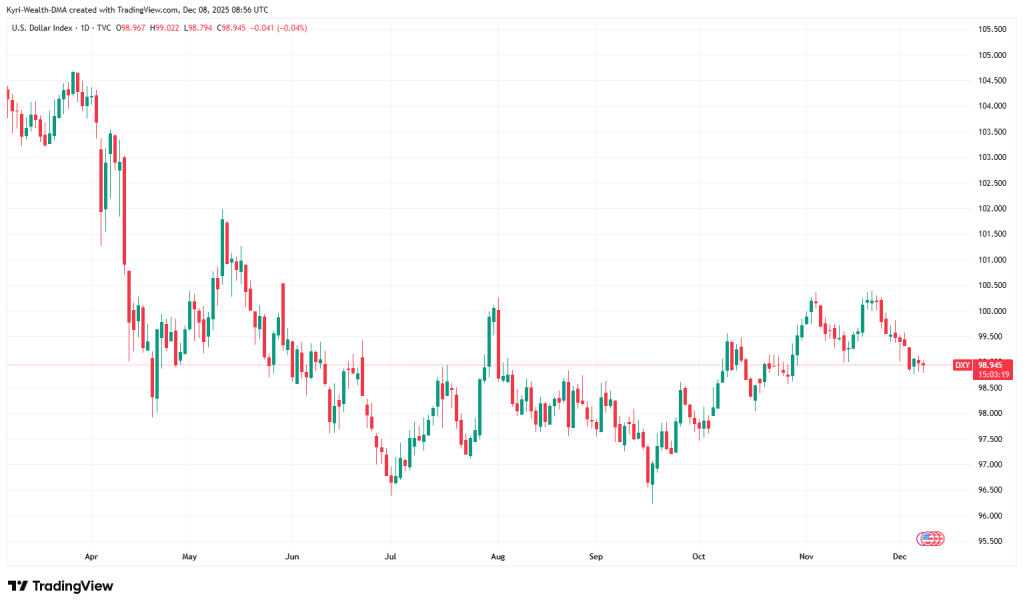This screenshot has width=1023, height=606.
Task: Jump to the Dec time axis label
Action: click(x=899, y=554)
